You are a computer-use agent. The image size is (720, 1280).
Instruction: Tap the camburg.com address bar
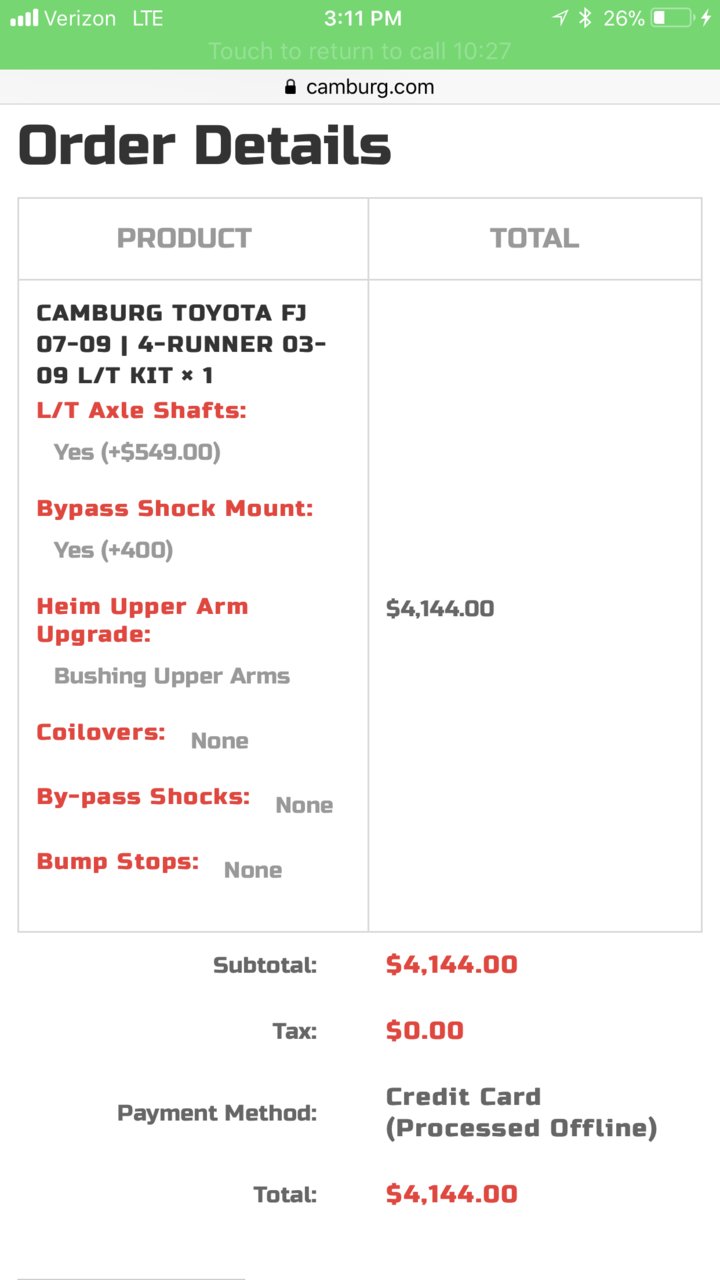click(x=360, y=87)
